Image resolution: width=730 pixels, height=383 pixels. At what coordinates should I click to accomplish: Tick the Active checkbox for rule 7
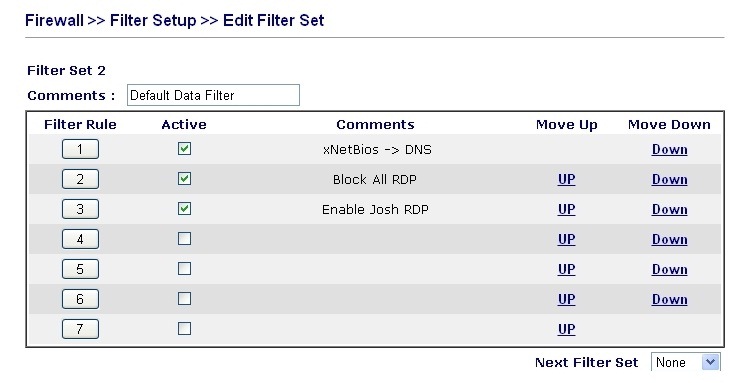[x=184, y=329]
